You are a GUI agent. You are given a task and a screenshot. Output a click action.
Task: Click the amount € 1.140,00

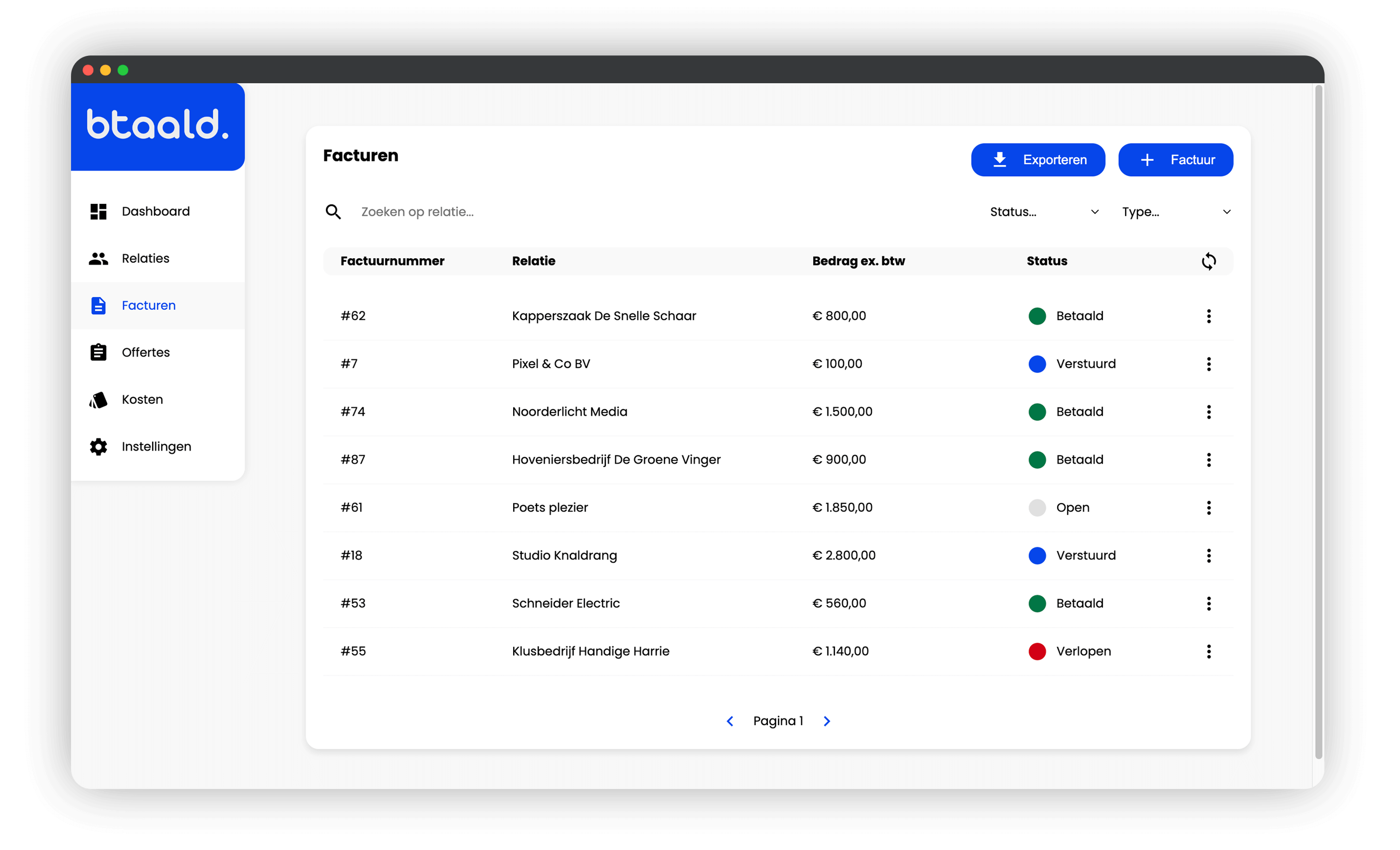pos(841,651)
